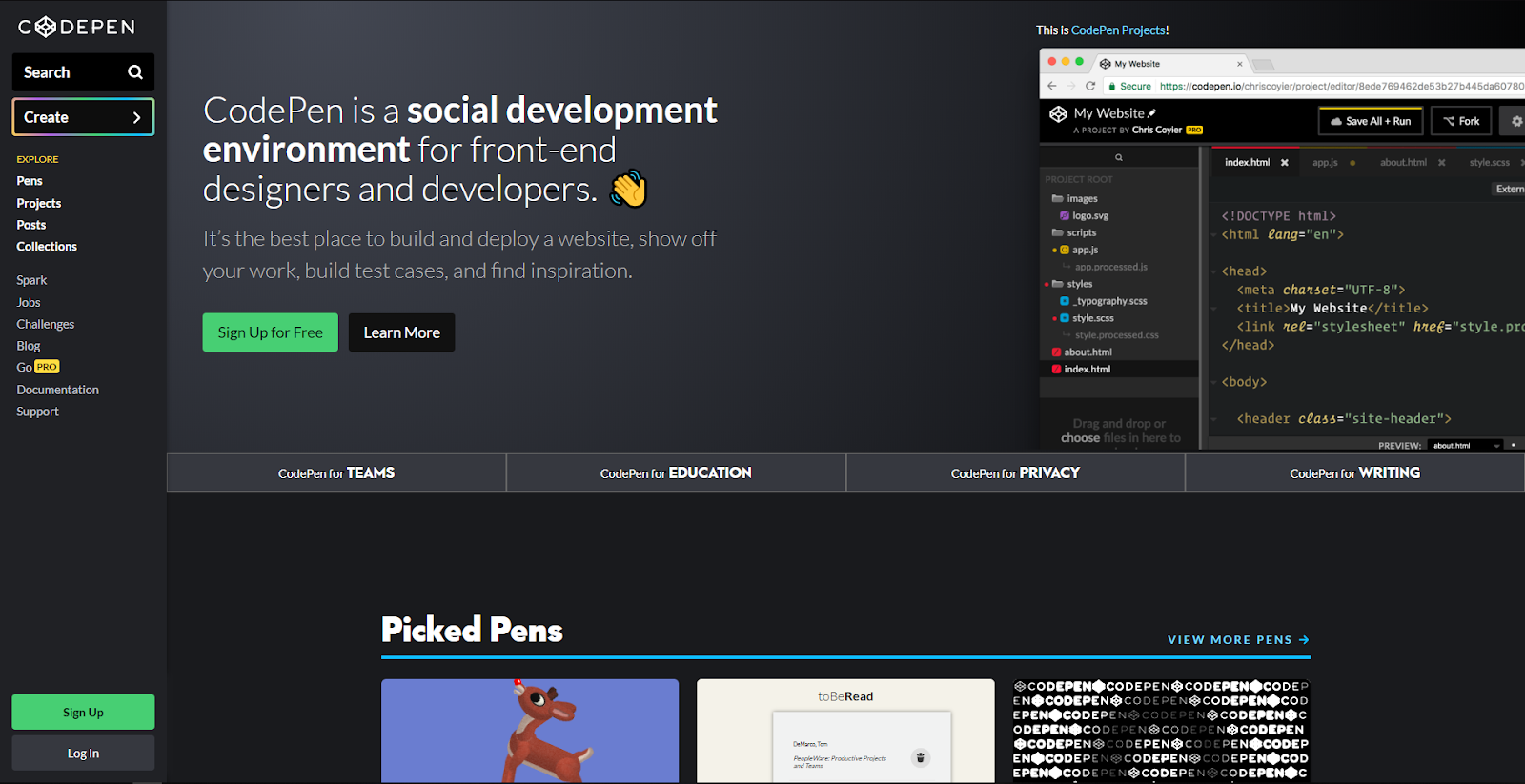The height and width of the screenshot is (784, 1525).
Task: Click the View More Pens link
Action: pos(1238,640)
